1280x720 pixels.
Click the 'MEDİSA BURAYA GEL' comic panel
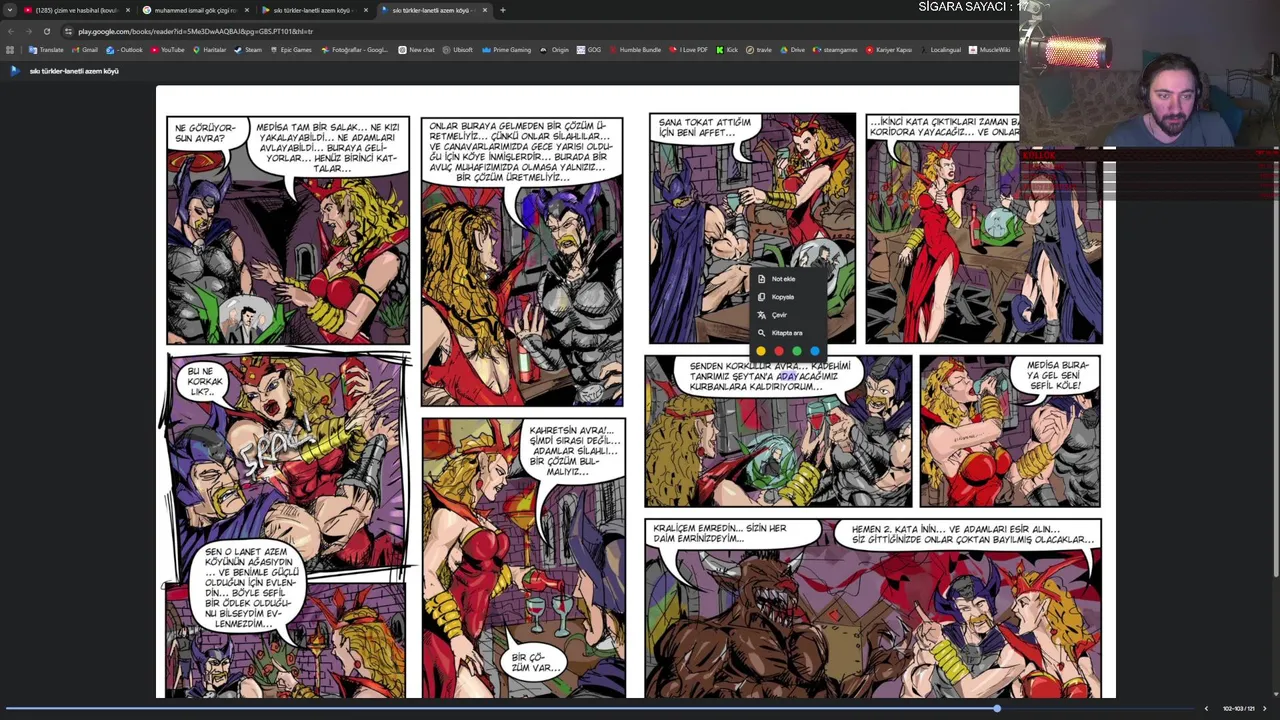[x=1010, y=431]
